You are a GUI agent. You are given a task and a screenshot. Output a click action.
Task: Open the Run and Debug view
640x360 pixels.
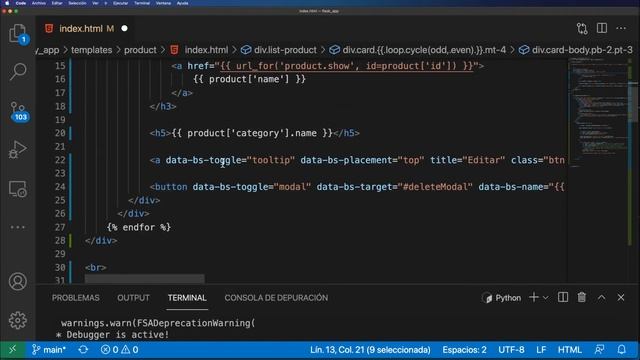click(x=18, y=149)
